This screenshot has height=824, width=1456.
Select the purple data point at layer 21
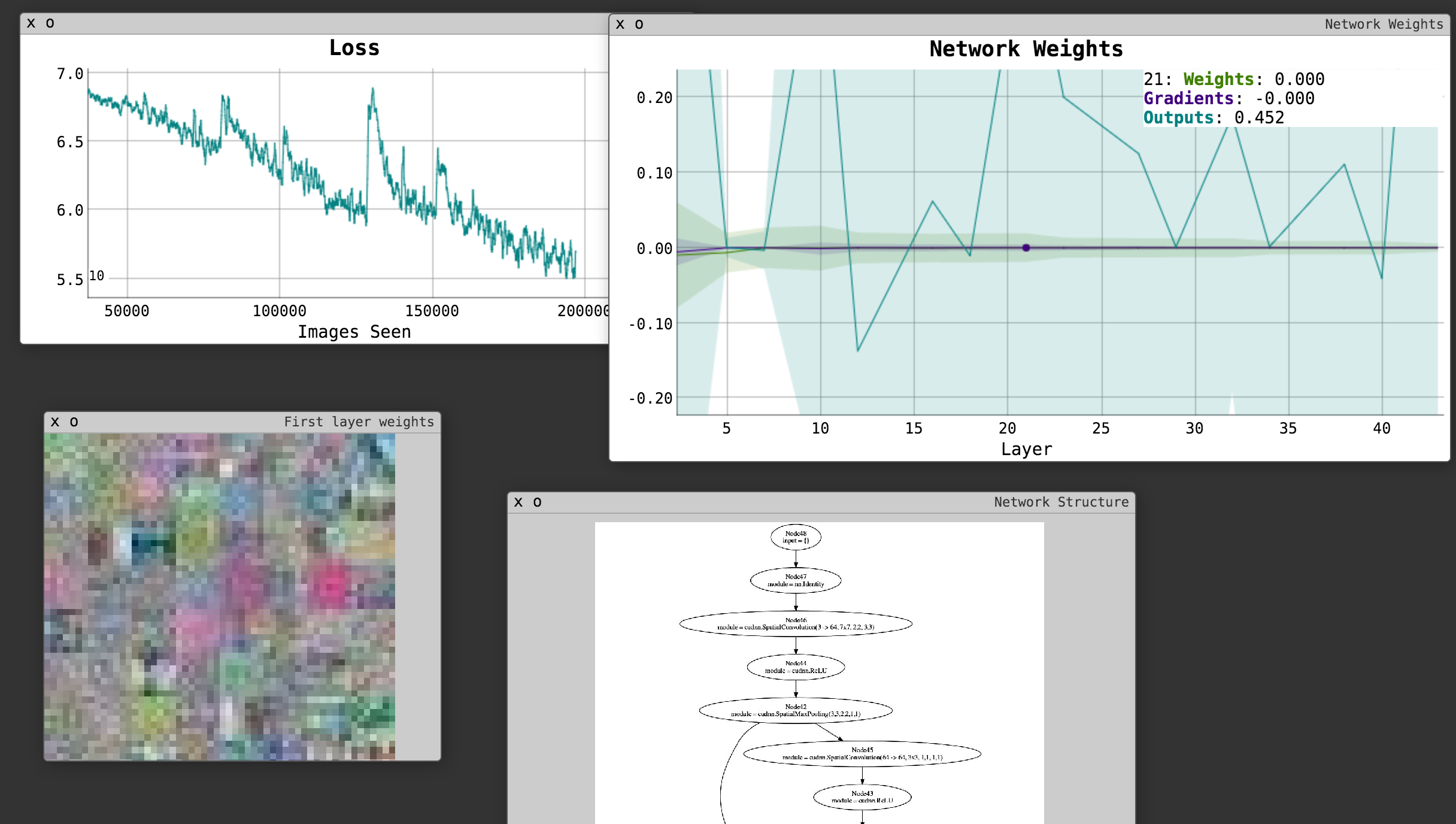(1026, 248)
